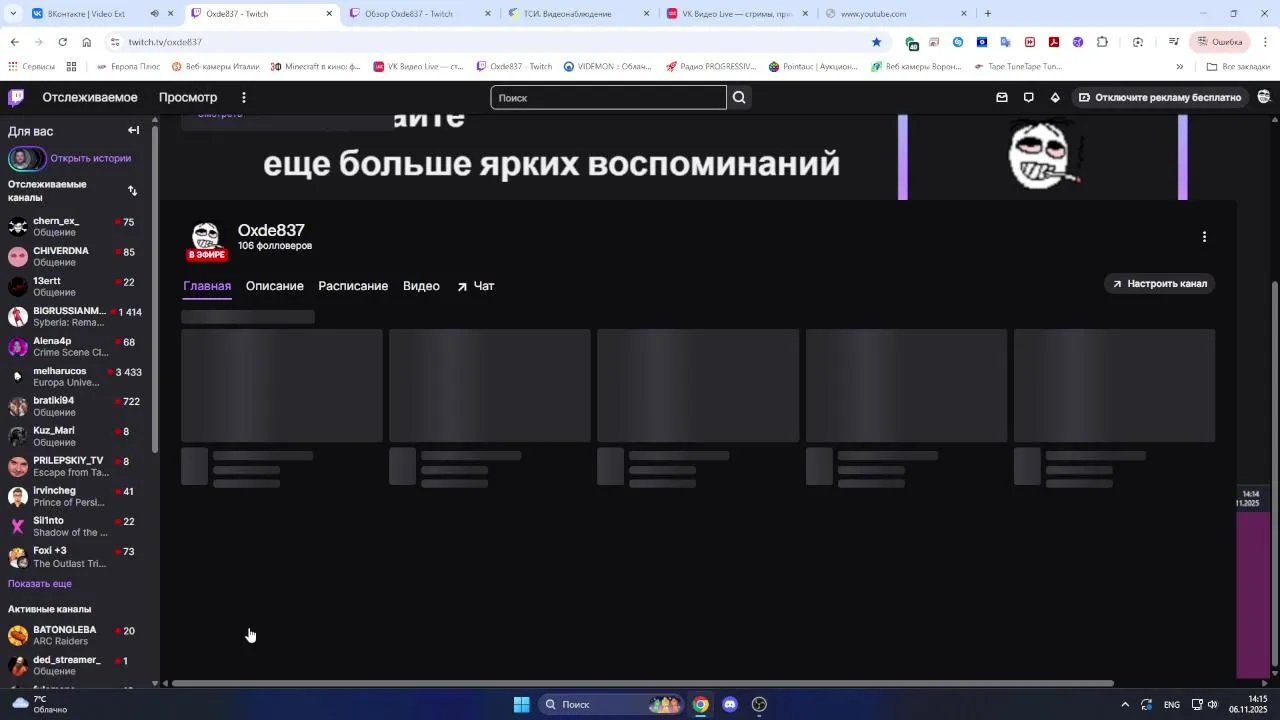Open the Twitch whispers chat icon

click(1028, 97)
